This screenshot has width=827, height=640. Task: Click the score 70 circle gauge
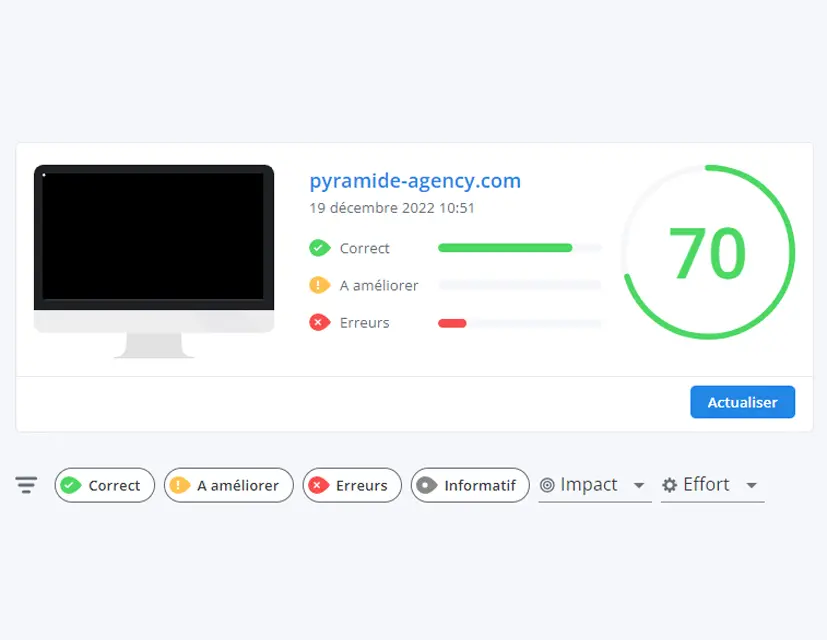point(708,252)
